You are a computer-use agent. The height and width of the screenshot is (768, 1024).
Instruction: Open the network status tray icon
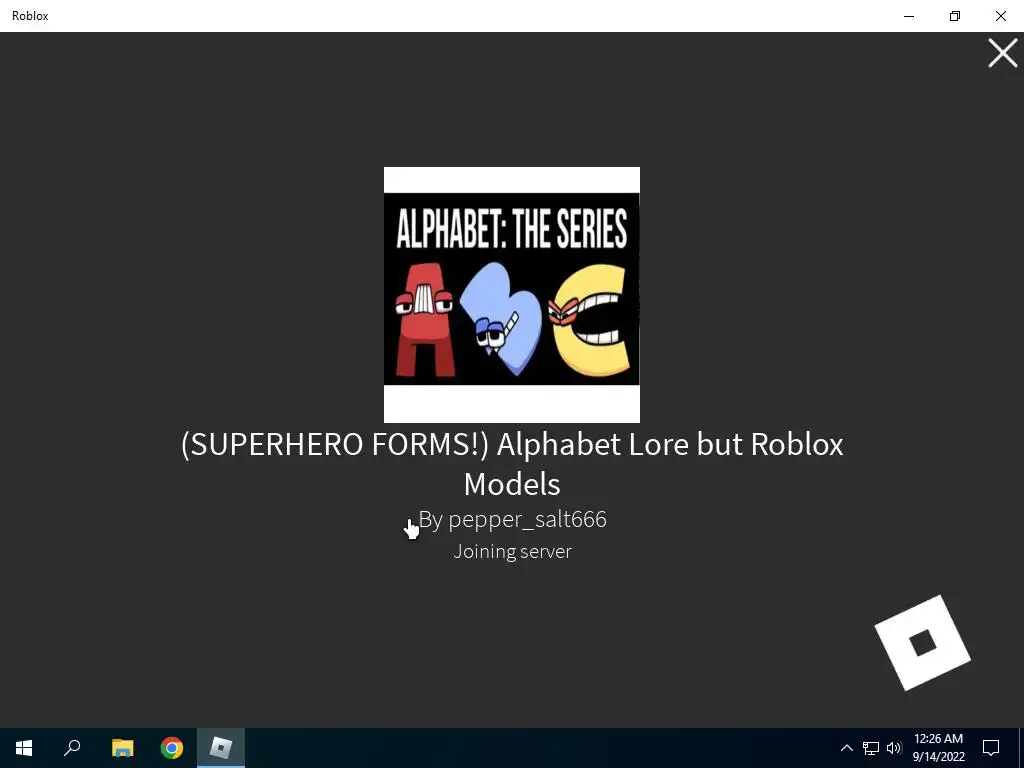(x=871, y=748)
